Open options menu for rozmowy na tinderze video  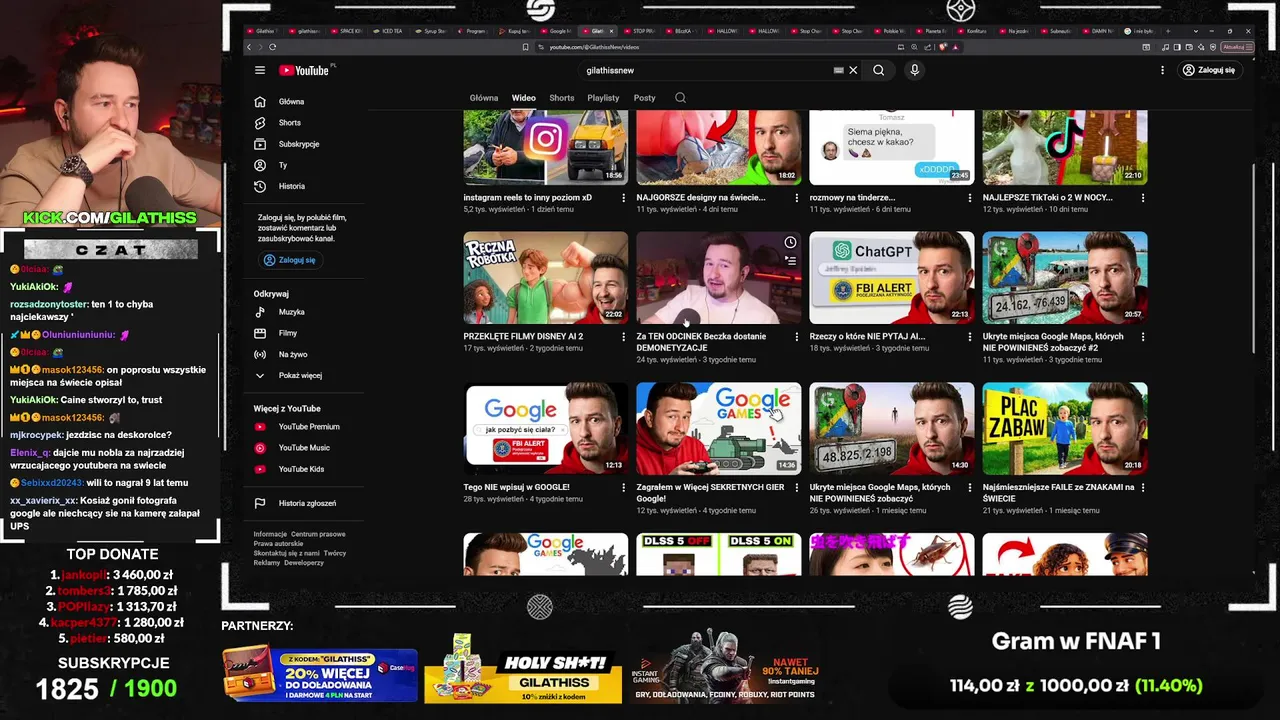tap(969, 198)
